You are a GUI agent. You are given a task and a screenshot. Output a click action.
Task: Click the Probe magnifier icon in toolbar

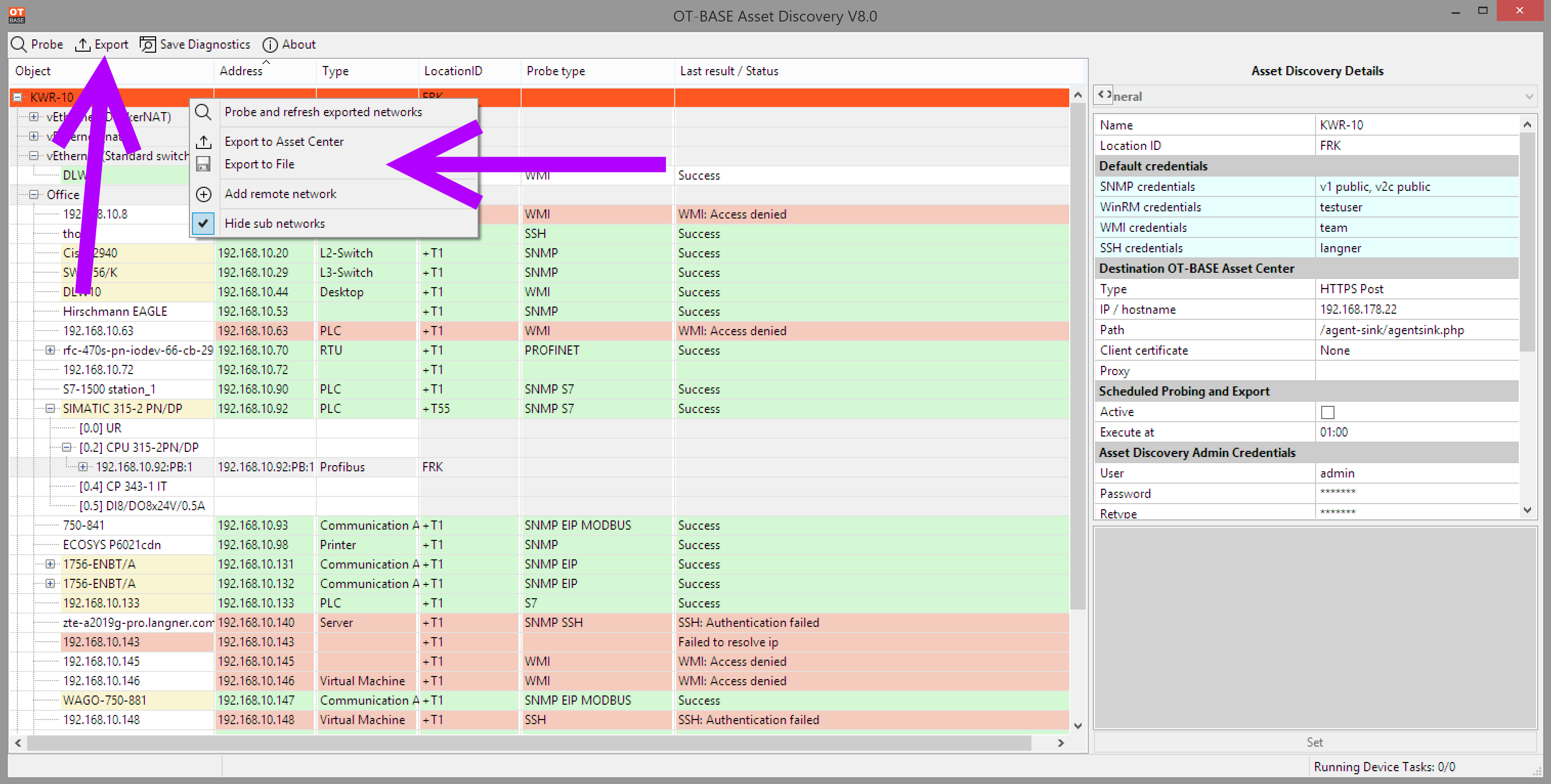18,45
